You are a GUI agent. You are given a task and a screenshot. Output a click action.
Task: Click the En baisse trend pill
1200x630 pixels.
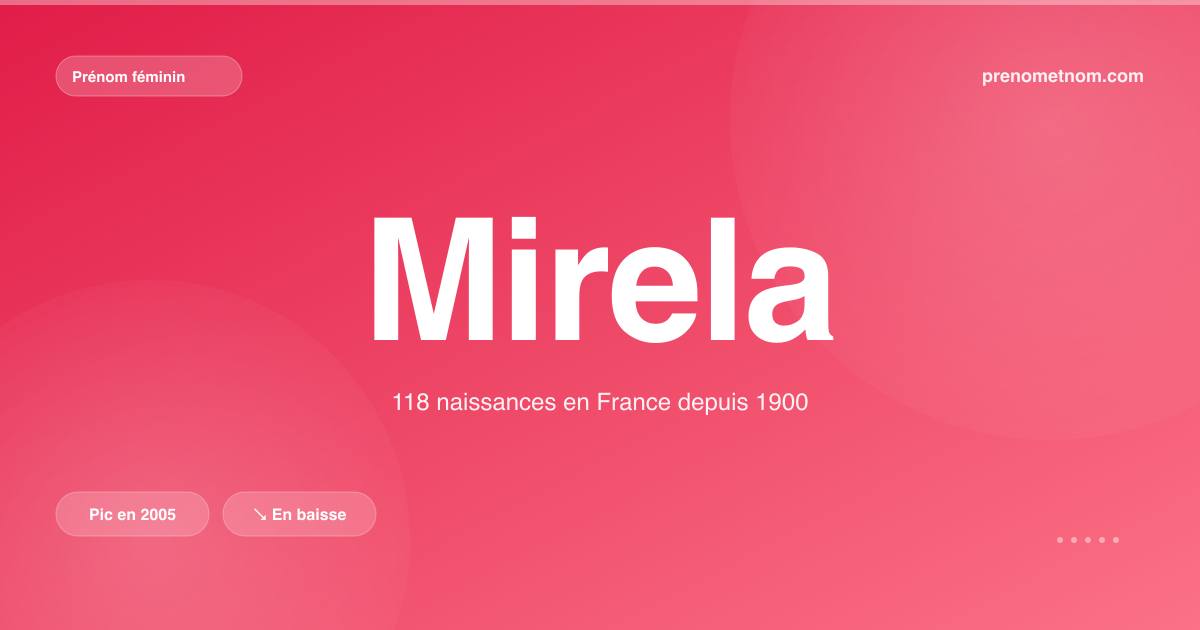(299, 514)
